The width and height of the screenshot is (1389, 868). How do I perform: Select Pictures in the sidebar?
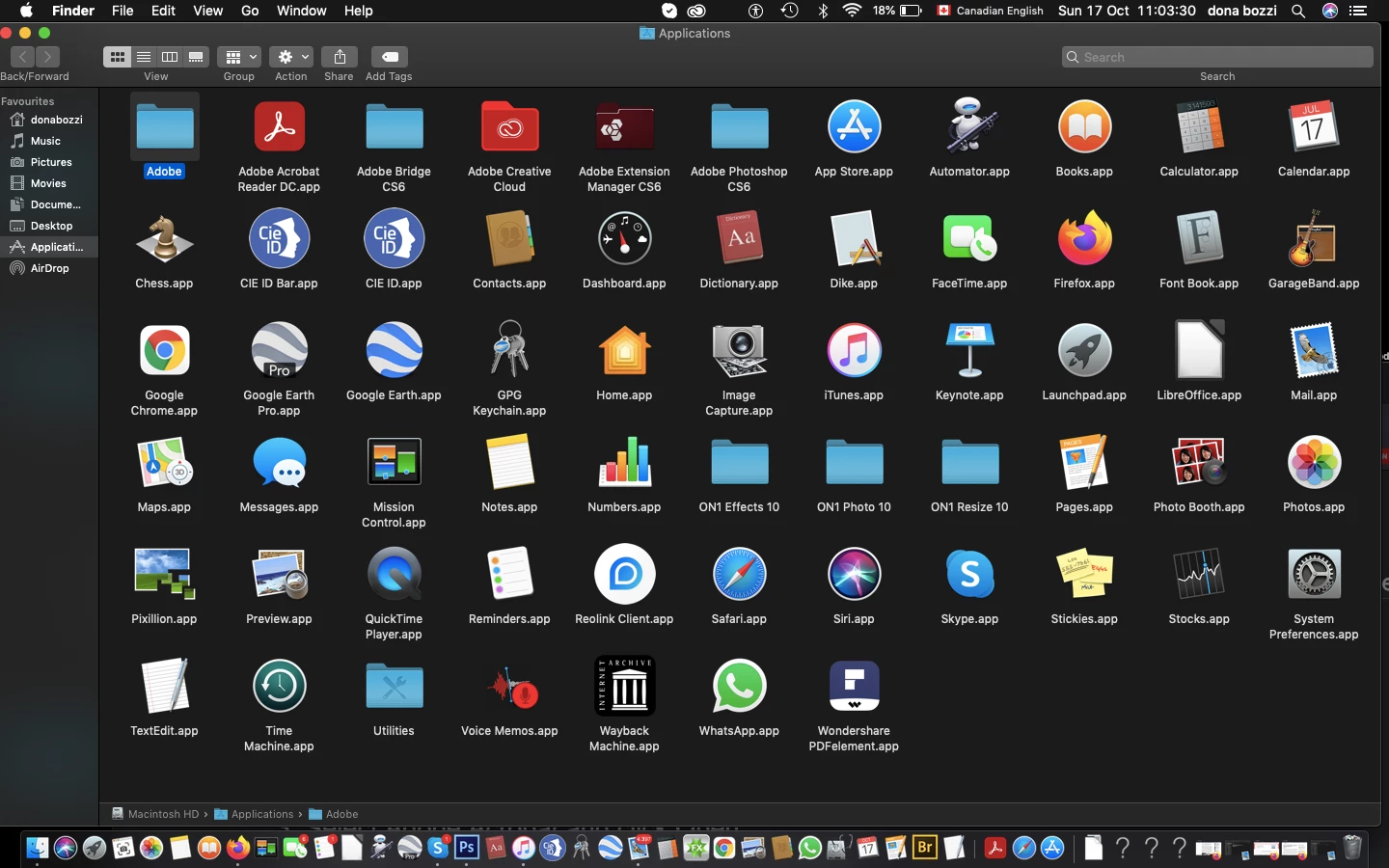(49, 162)
